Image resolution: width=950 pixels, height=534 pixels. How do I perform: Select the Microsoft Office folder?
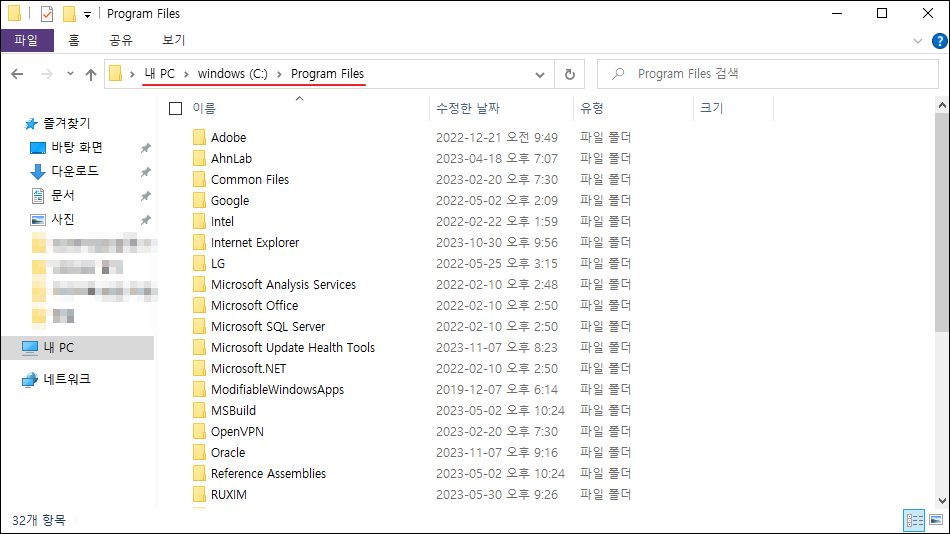254,305
